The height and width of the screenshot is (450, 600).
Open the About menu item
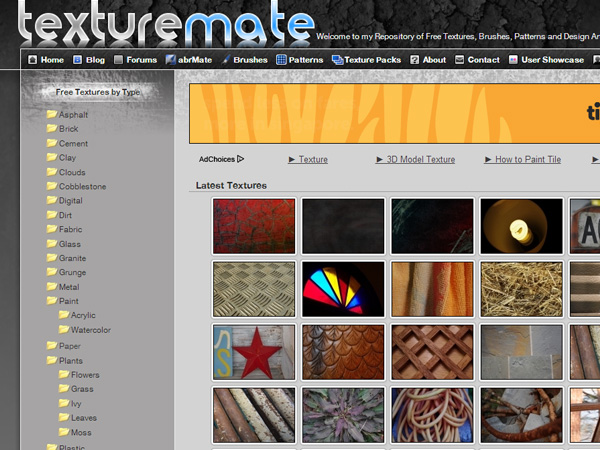coord(434,60)
